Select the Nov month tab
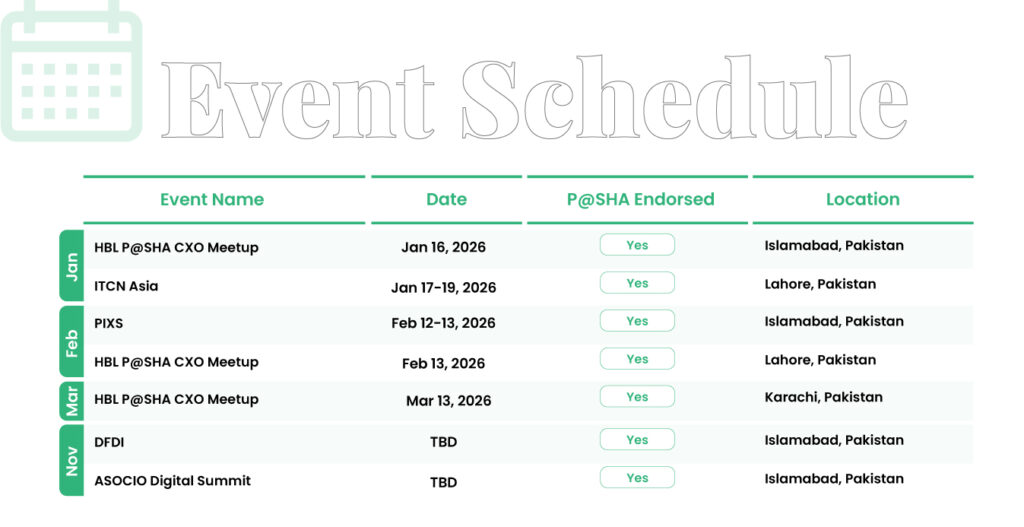This screenshot has height=527, width=1024. (x=71, y=459)
